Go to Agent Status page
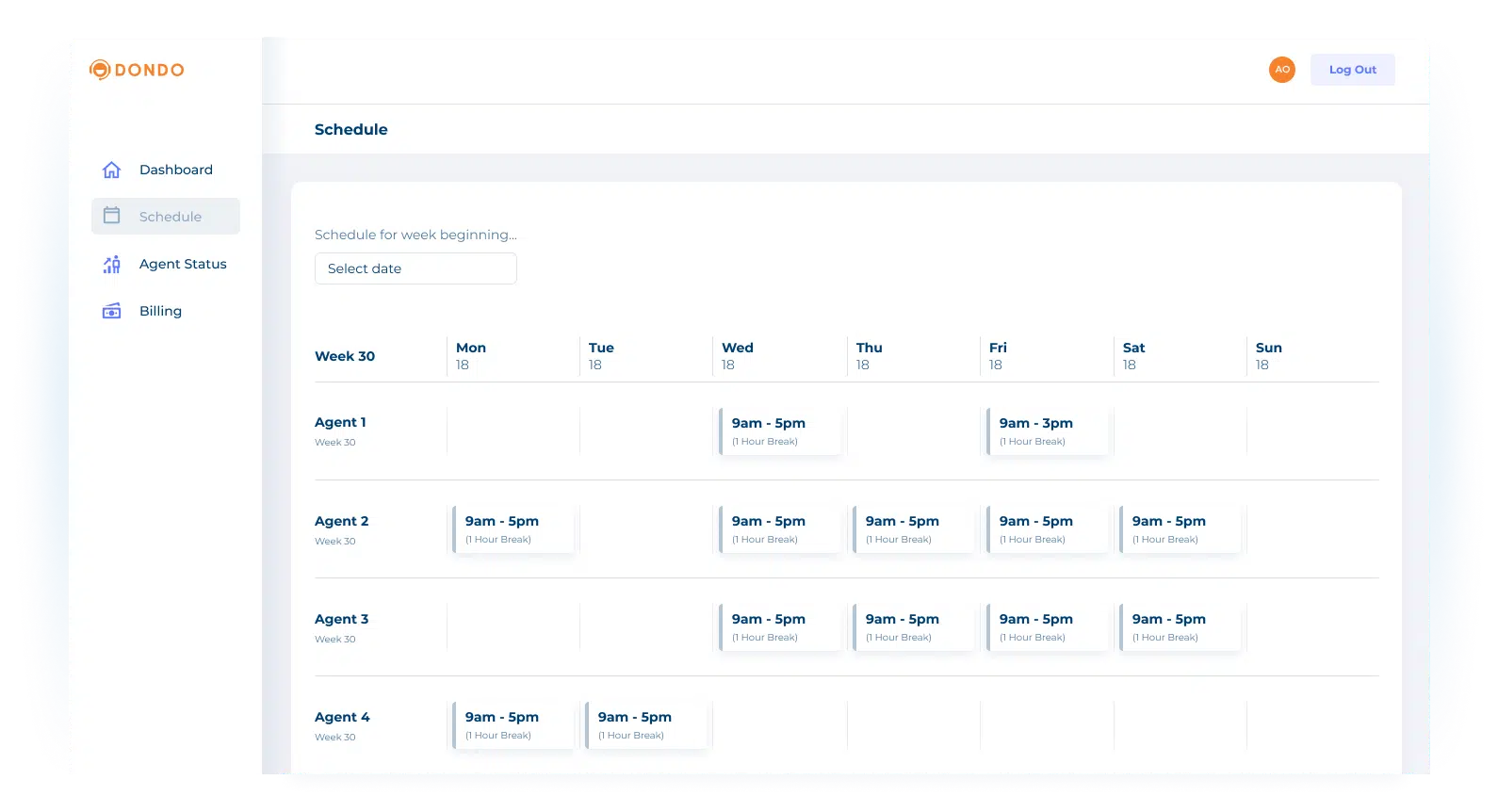Viewport: 1498px width, 812px height. (166, 264)
